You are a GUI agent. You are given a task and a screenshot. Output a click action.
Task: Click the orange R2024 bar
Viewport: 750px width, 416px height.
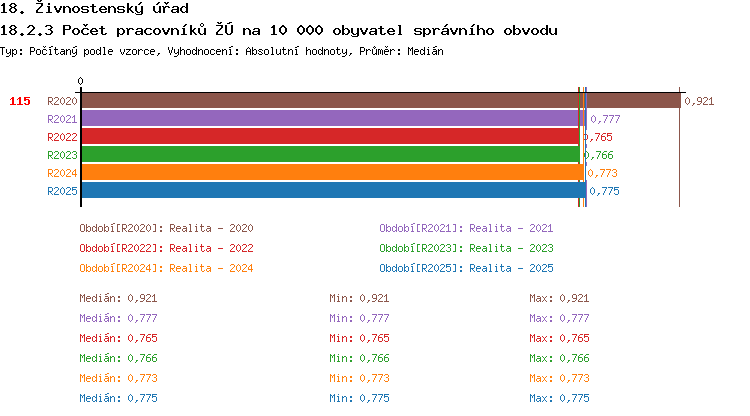coord(333,173)
